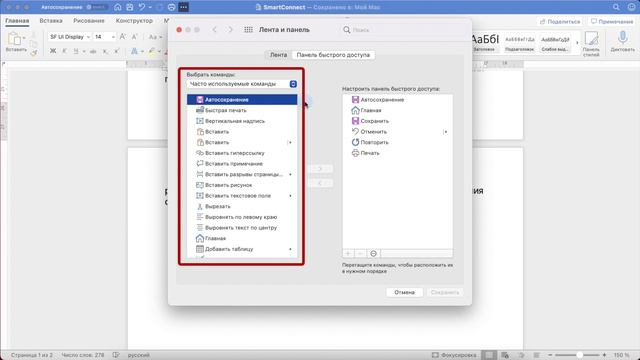Click Фокусировка in the status bar
The width and height of the screenshot is (640, 360).
click(453, 355)
